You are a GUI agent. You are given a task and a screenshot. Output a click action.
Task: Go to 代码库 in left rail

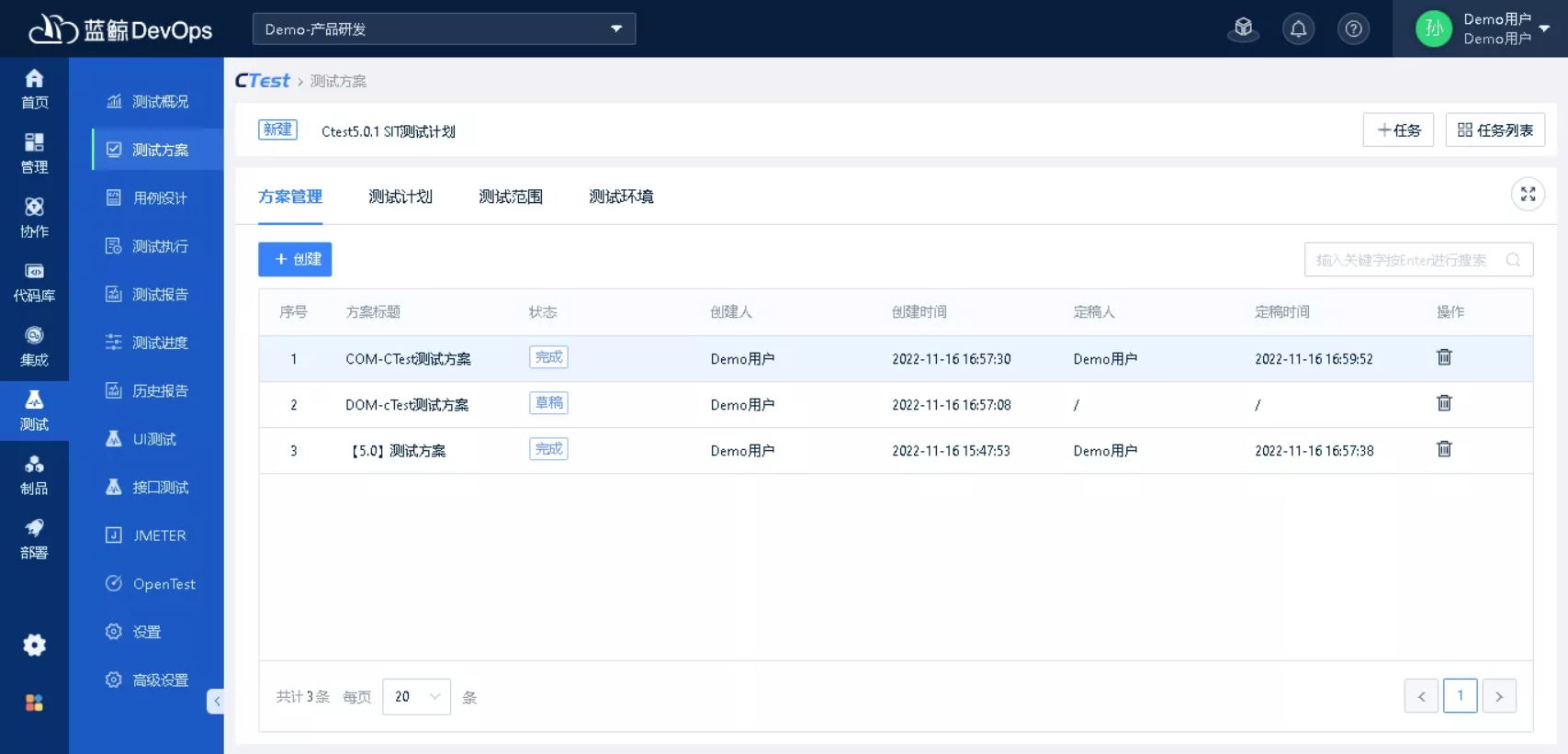(x=34, y=282)
